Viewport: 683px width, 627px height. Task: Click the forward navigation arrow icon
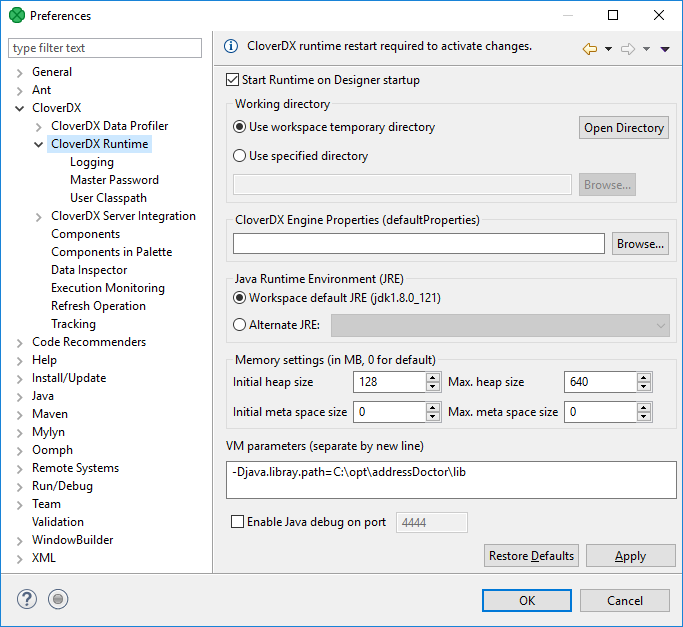tap(628, 49)
